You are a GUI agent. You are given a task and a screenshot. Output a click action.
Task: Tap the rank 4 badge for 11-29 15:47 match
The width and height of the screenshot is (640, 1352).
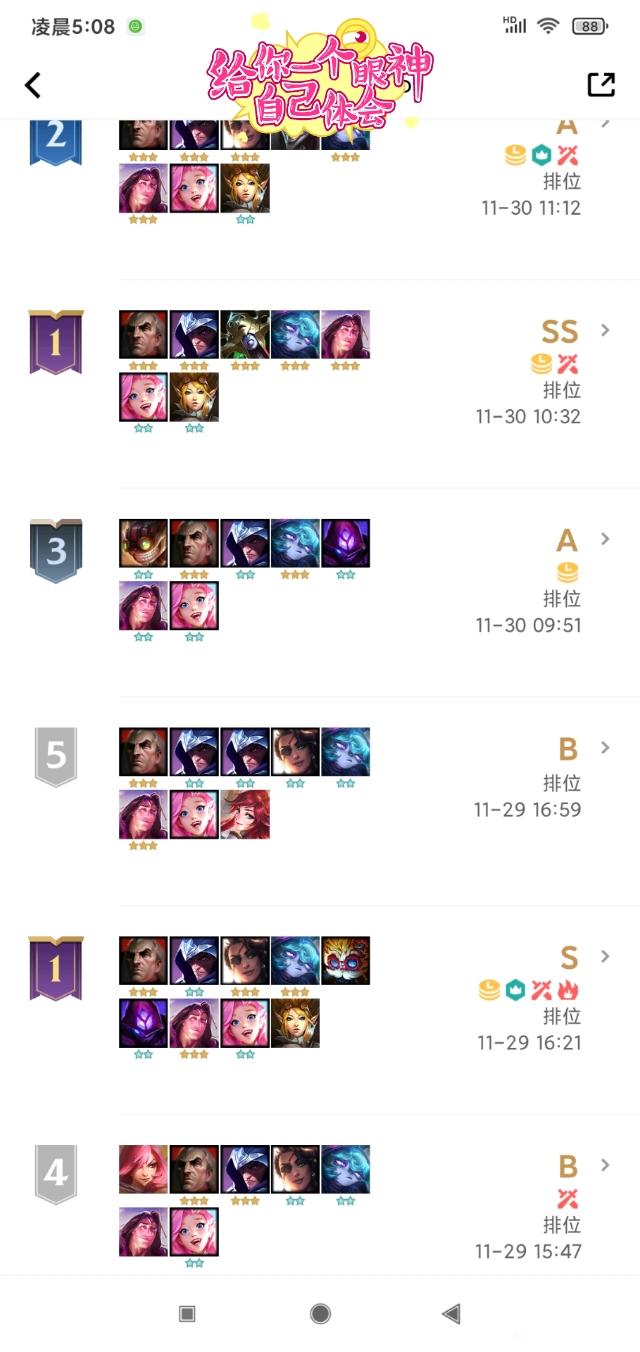click(56, 1174)
